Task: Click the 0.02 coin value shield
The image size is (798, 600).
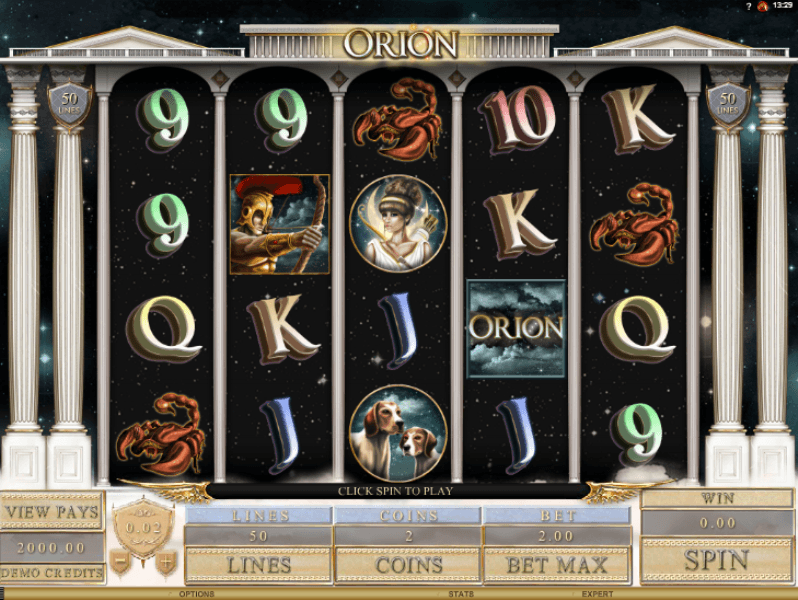Action: (x=144, y=527)
